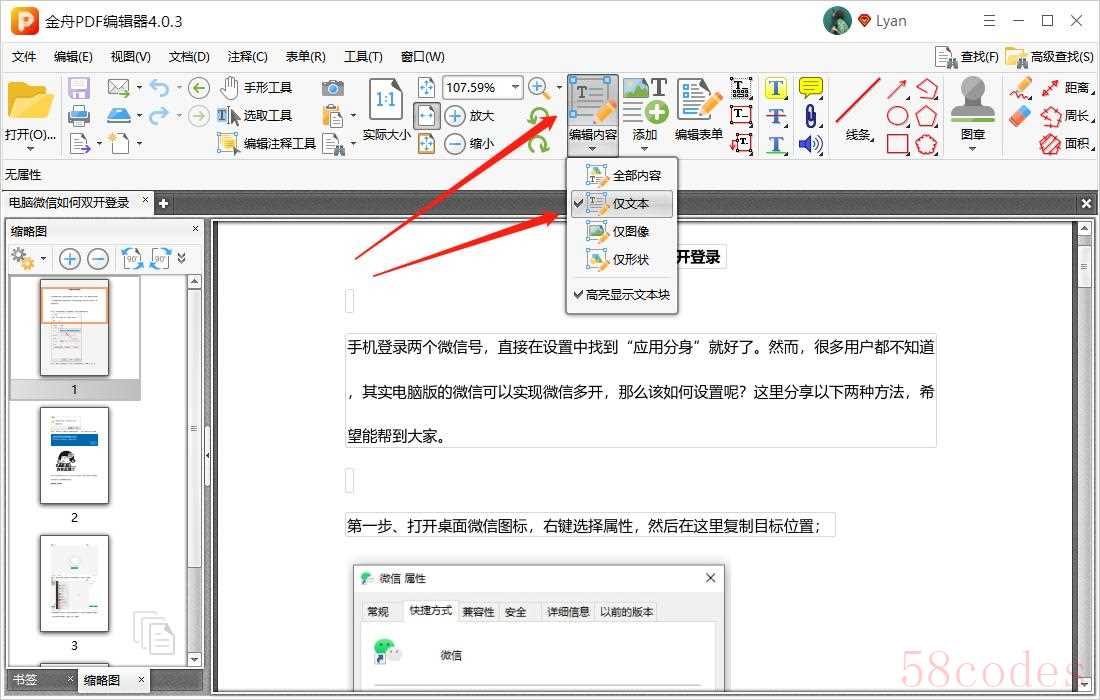Click the 放大 zoom in button
The width and height of the screenshot is (1100, 700).
469,116
